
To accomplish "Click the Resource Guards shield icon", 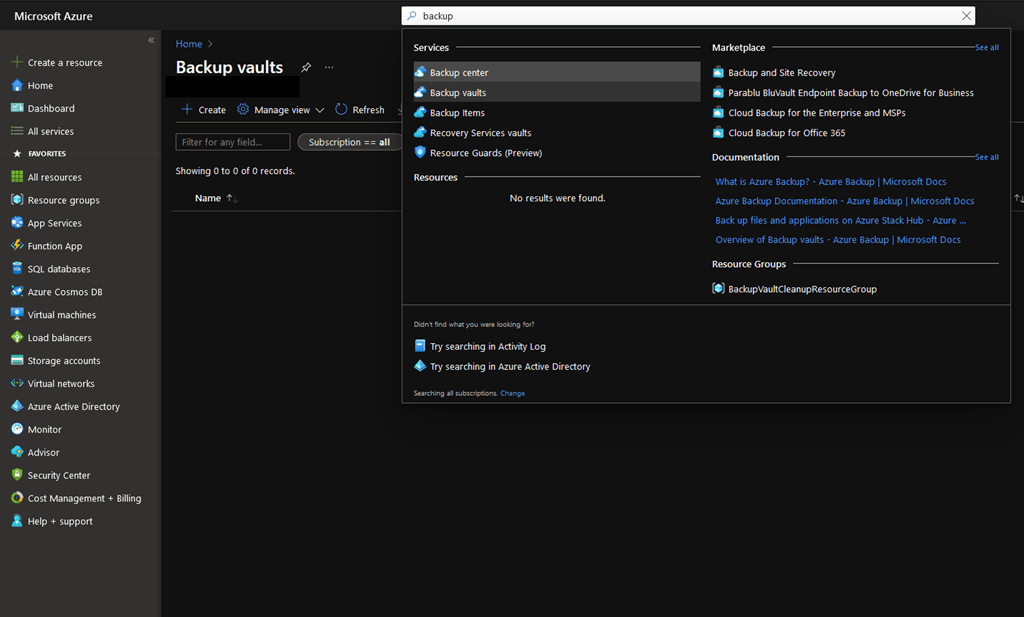I will [420, 152].
